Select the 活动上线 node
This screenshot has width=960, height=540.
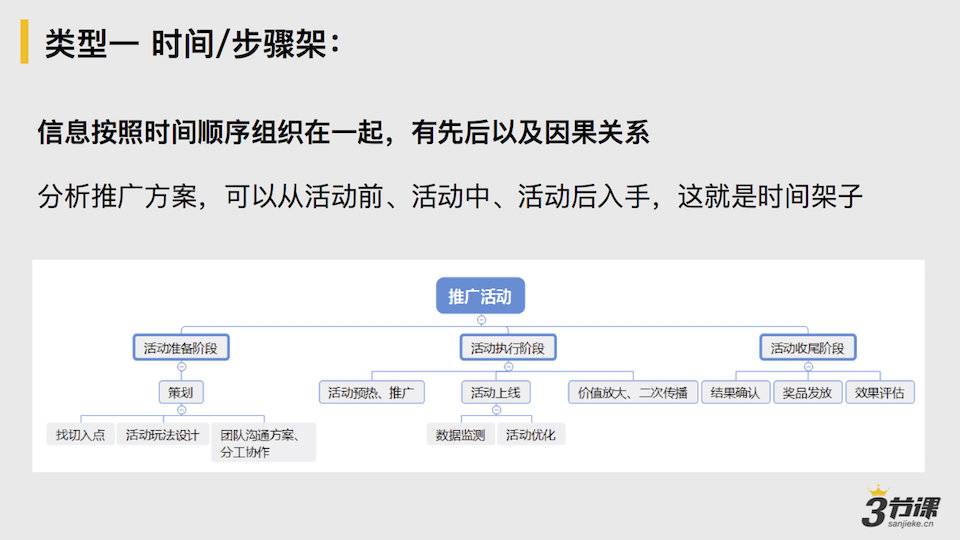pos(496,392)
